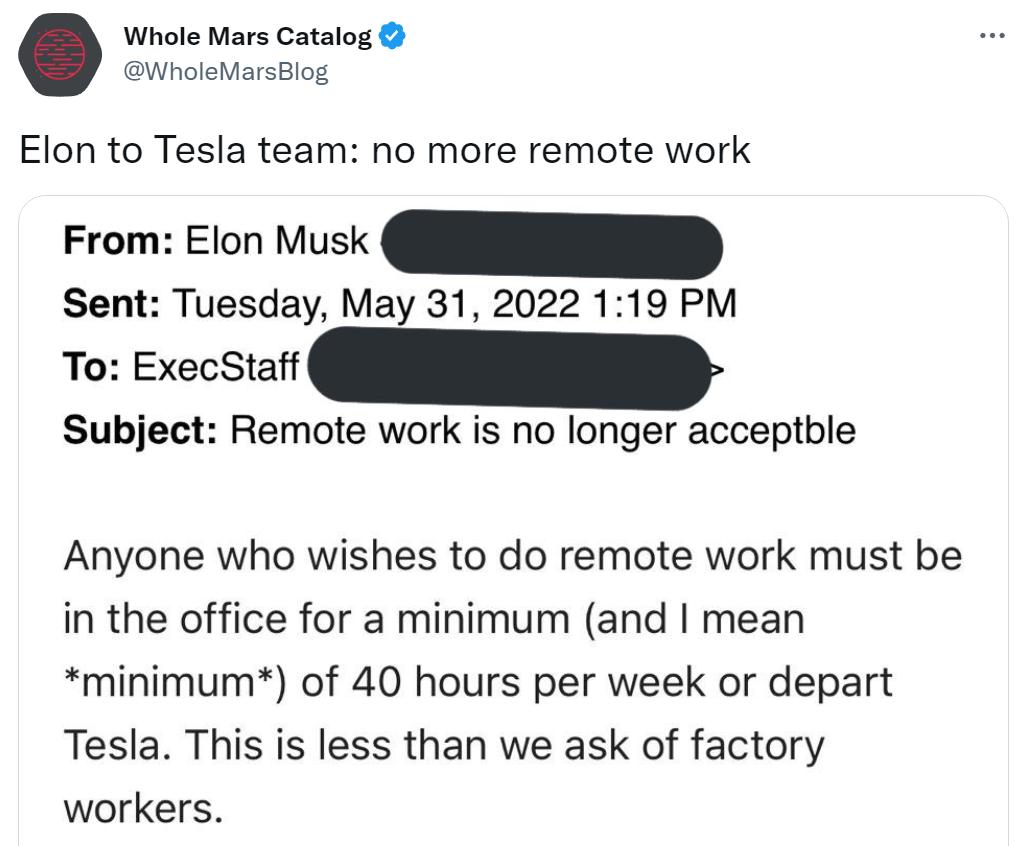Click the redacted bar after ExecStaff
Viewport: 1022px width, 846px height.
(508, 371)
